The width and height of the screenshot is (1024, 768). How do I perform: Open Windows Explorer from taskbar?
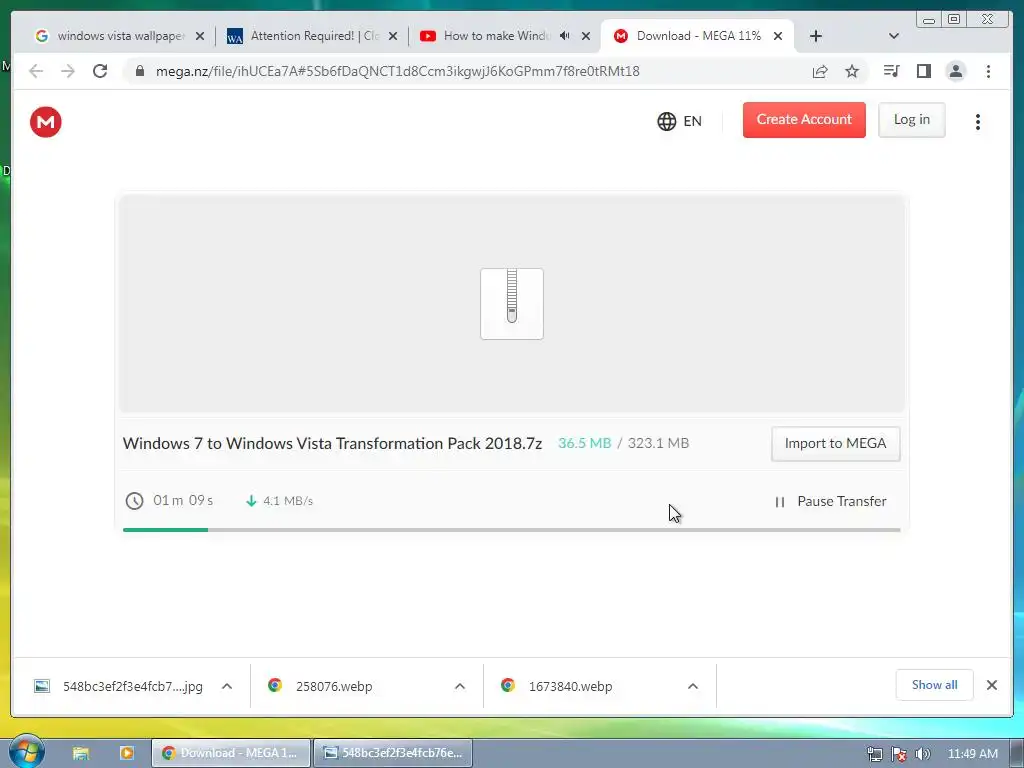tap(81, 753)
